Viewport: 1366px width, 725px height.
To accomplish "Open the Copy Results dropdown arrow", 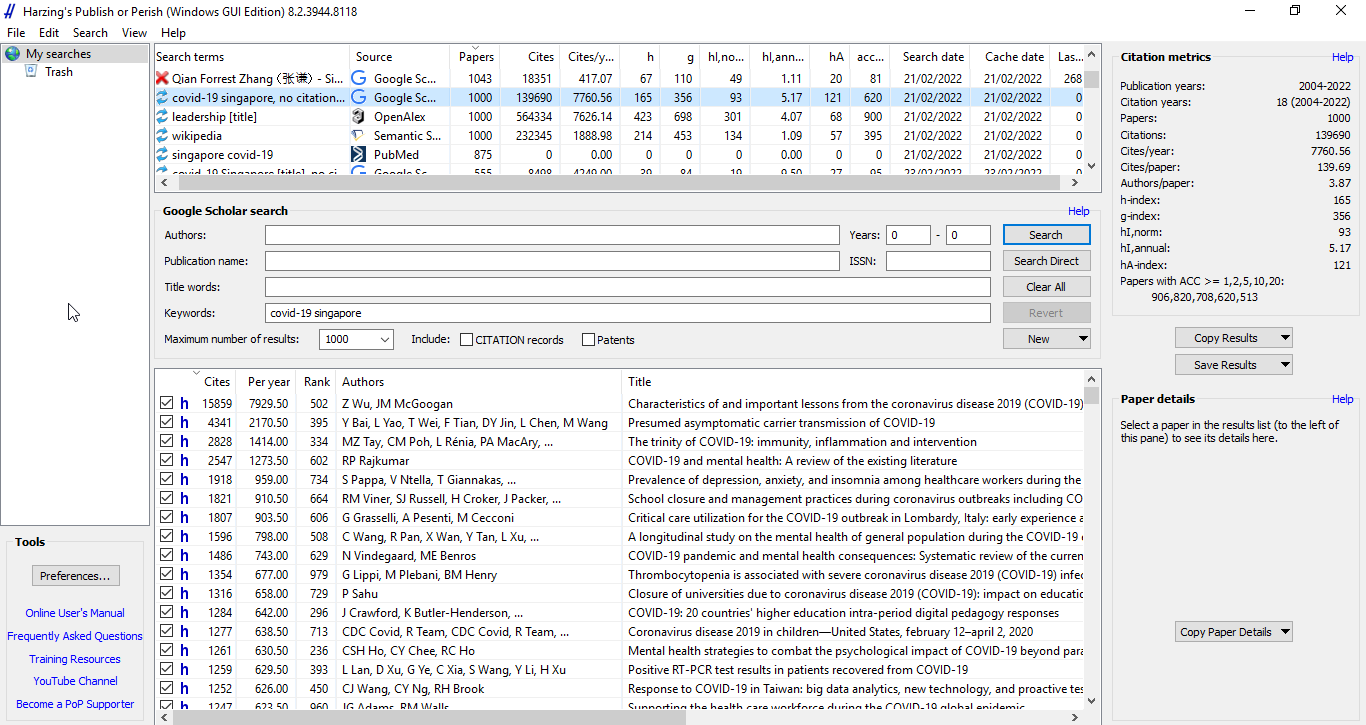I will (x=1285, y=338).
